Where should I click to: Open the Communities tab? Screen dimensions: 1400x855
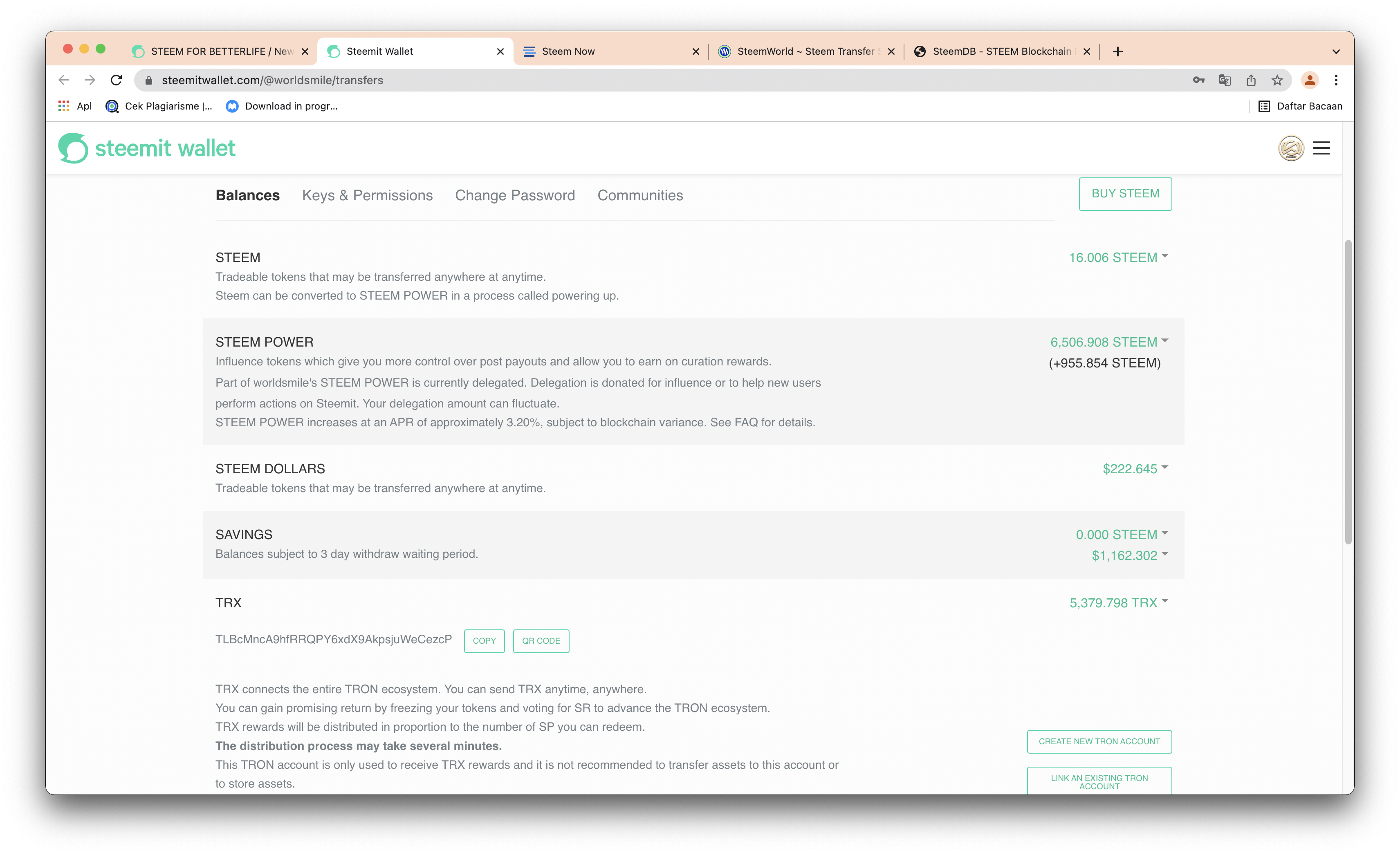coord(640,195)
